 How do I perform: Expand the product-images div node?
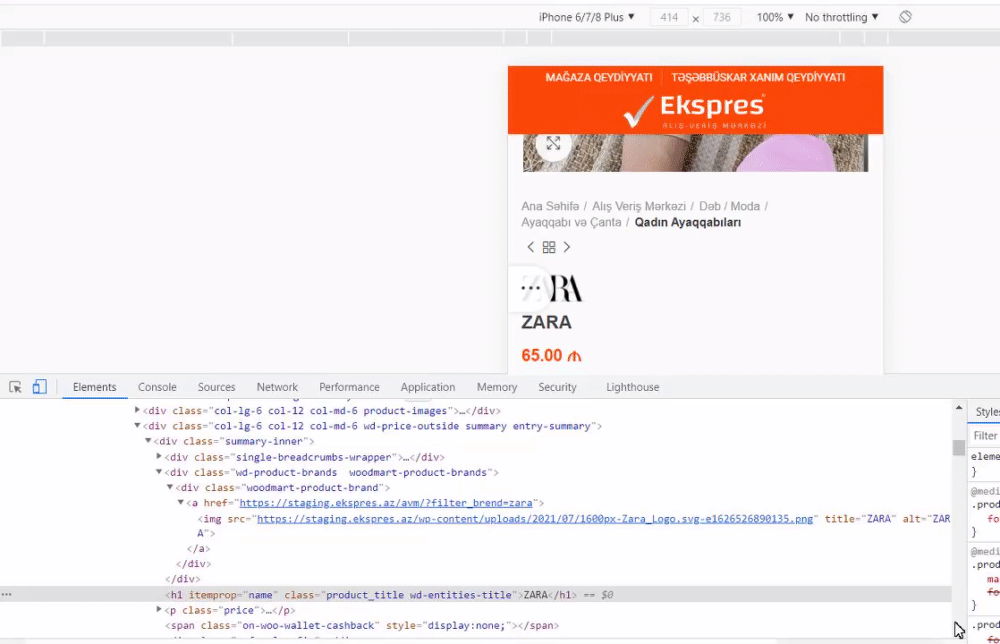(137, 410)
